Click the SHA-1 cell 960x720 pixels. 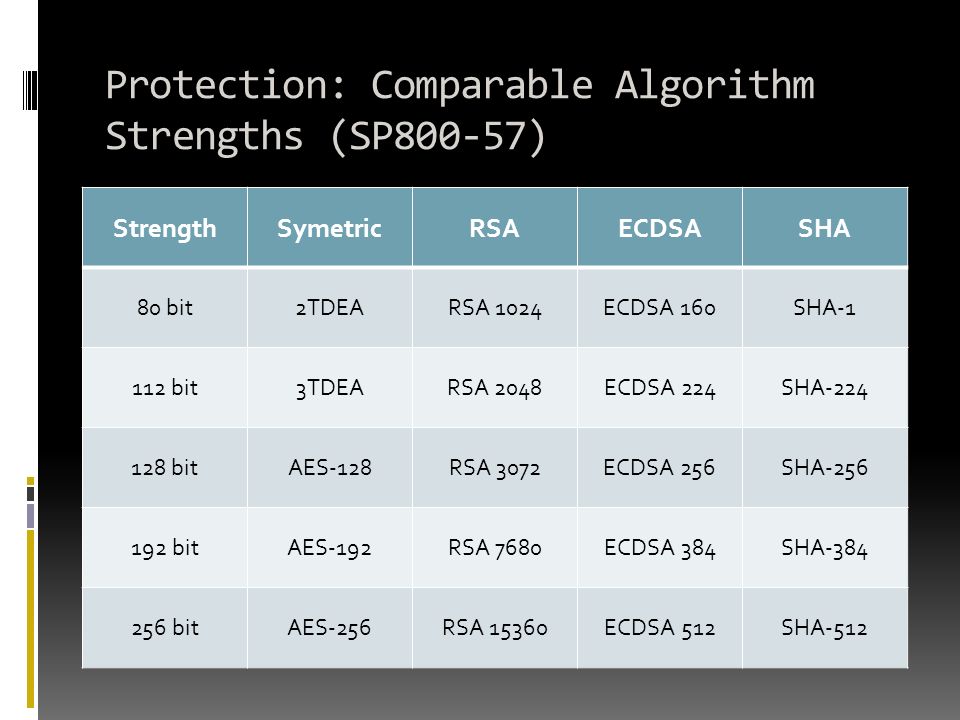[825, 307]
